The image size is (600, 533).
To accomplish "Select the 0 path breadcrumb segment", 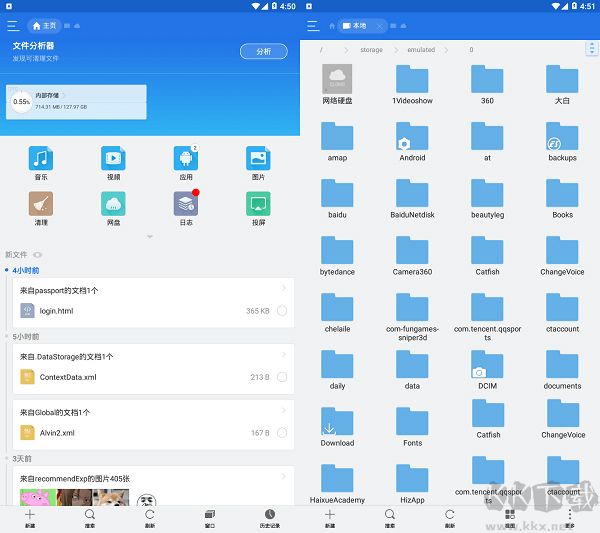I will pyautogui.click(x=471, y=50).
